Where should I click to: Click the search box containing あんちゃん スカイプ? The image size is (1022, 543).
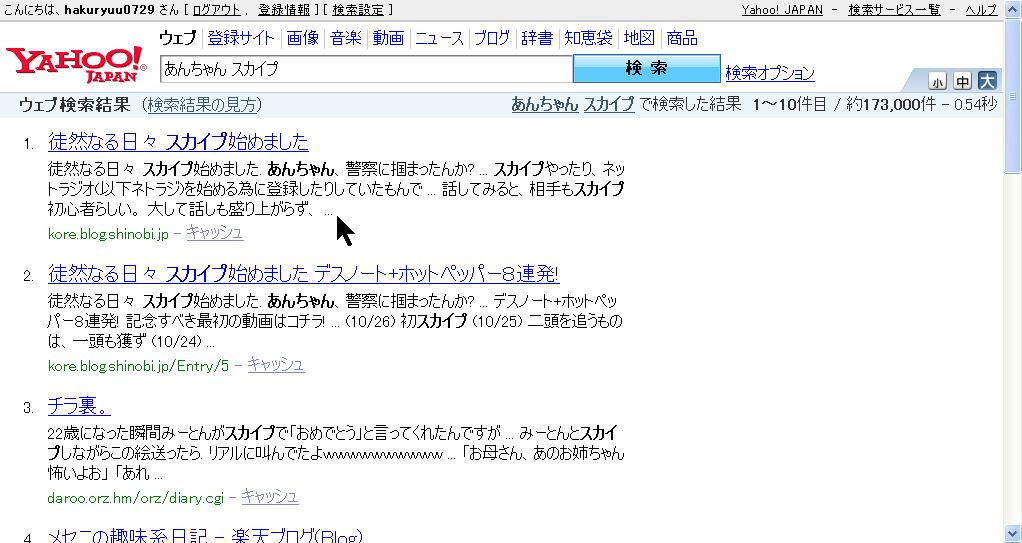tap(366, 69)
